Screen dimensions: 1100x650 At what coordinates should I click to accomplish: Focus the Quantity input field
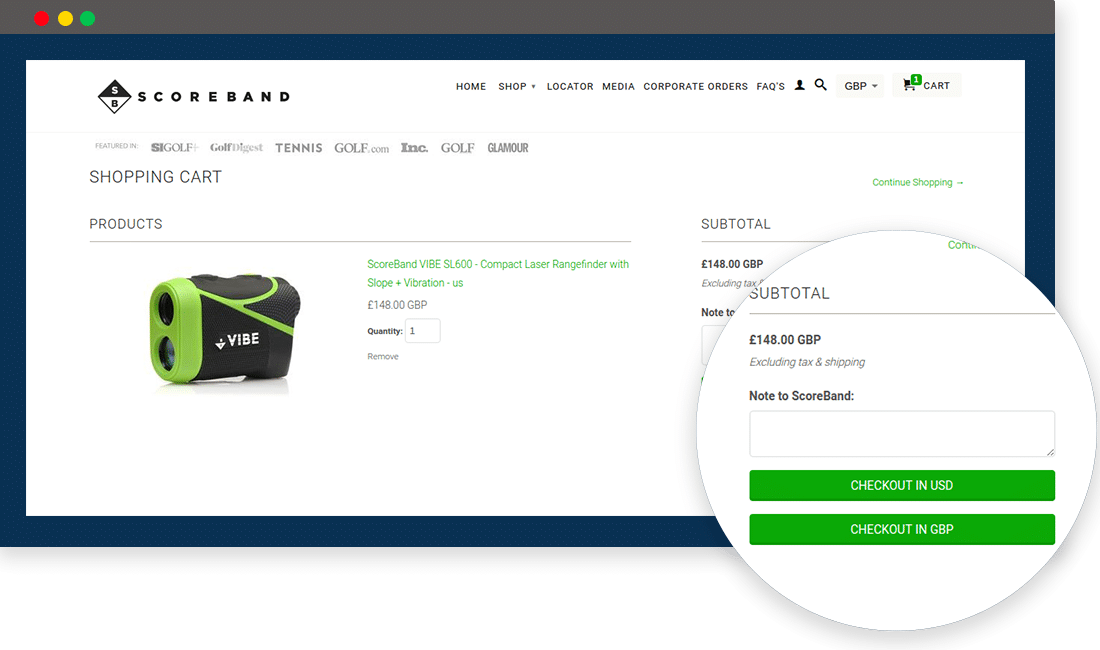[x=422, y=331]
